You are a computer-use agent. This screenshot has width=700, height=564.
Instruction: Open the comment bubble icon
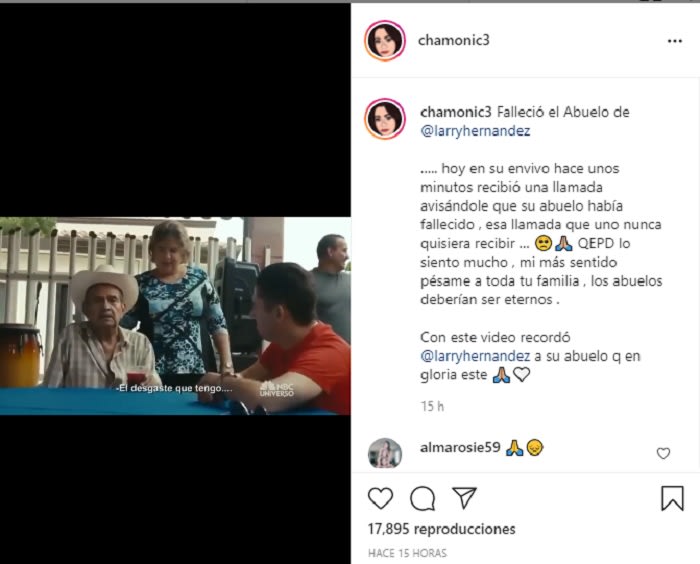pos(422,498)
